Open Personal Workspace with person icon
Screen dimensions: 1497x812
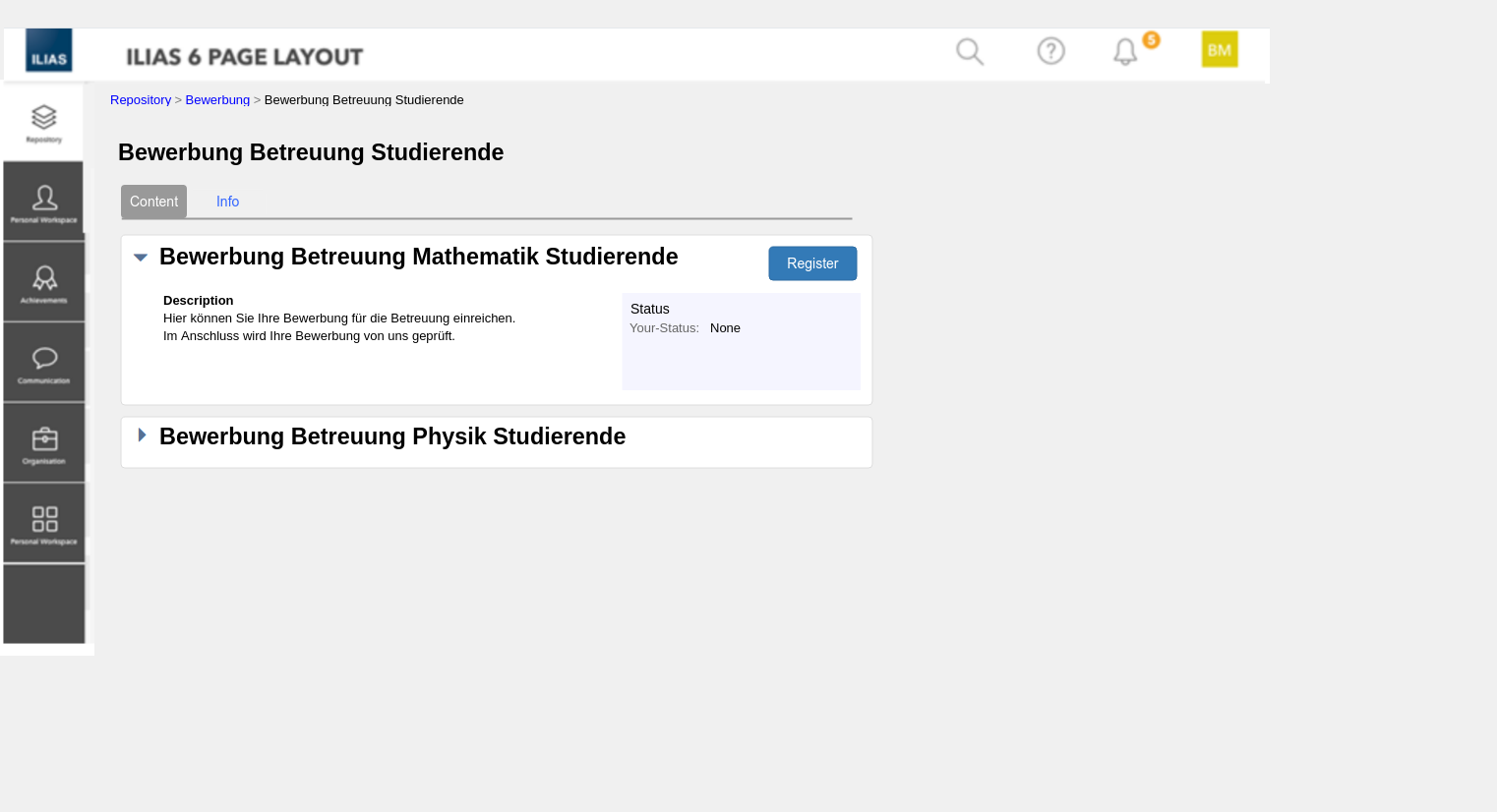point(44,202)
